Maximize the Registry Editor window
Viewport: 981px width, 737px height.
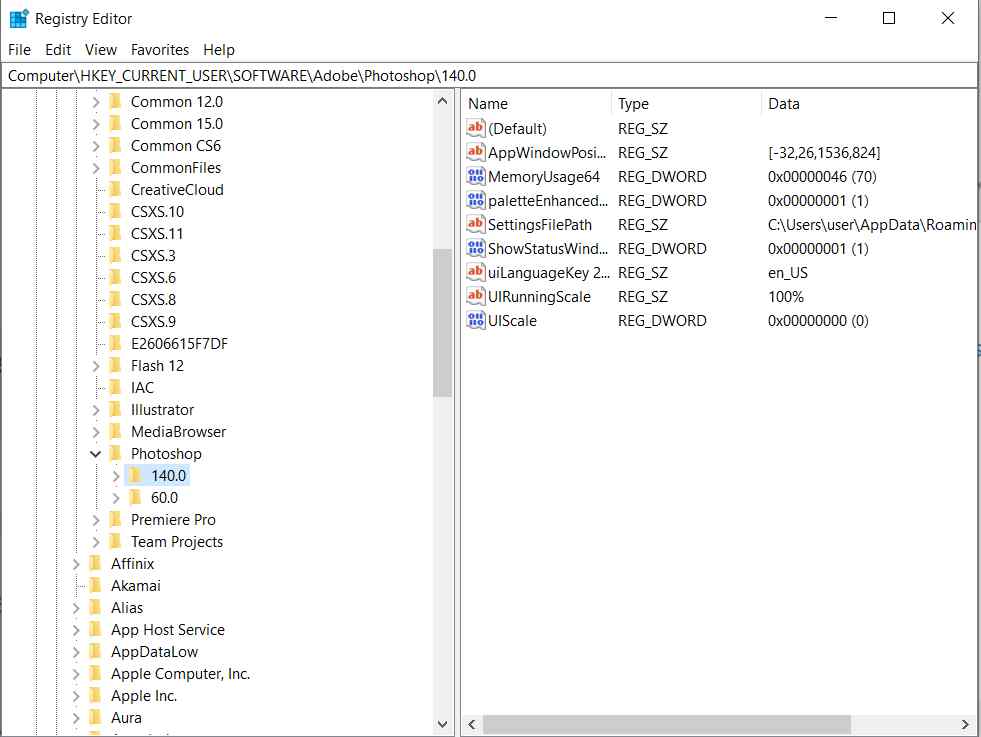[888, 18]
